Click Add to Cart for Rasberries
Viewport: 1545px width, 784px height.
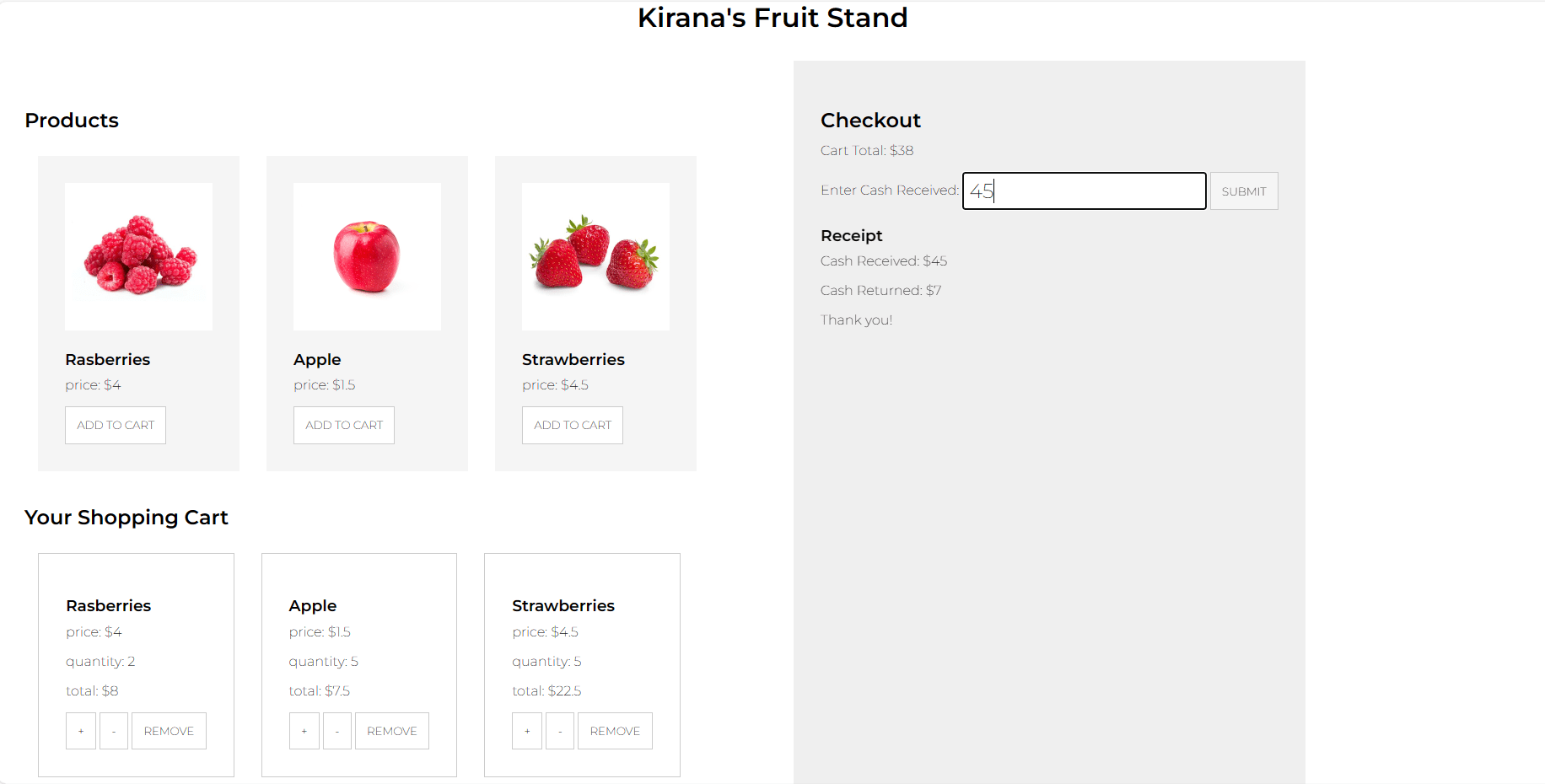115,425
